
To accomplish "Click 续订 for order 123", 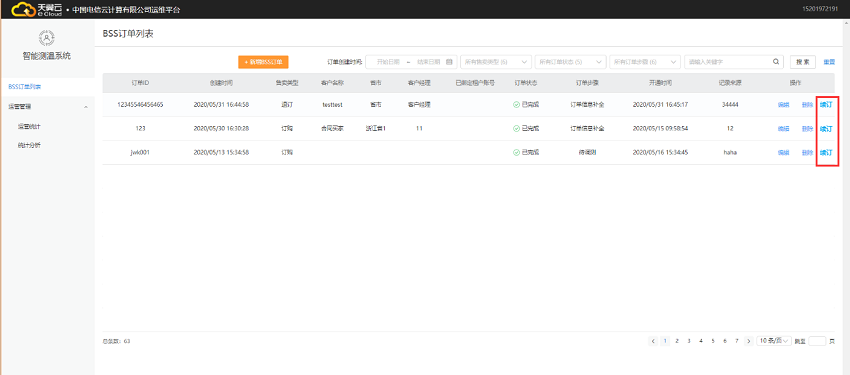I will point(826,129).
